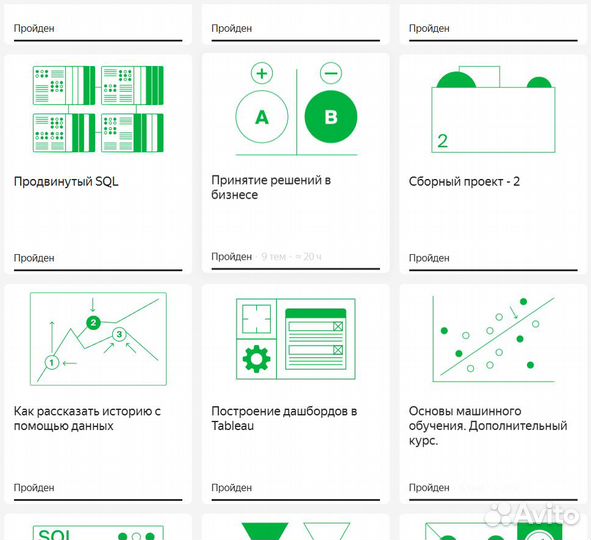This screenshot has height=540, width=591.
Task: Click the green B circle icon
Action: (x=331, y=117)
